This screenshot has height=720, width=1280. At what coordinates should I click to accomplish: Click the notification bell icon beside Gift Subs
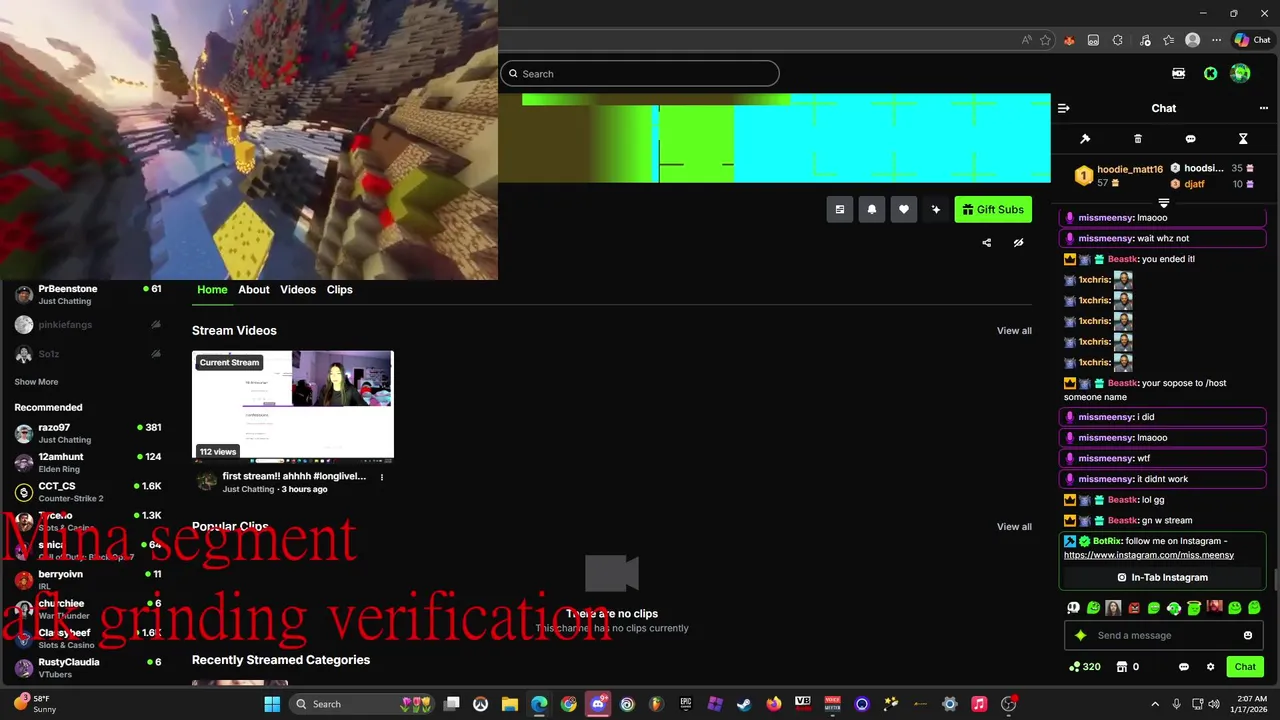(871, 209)
